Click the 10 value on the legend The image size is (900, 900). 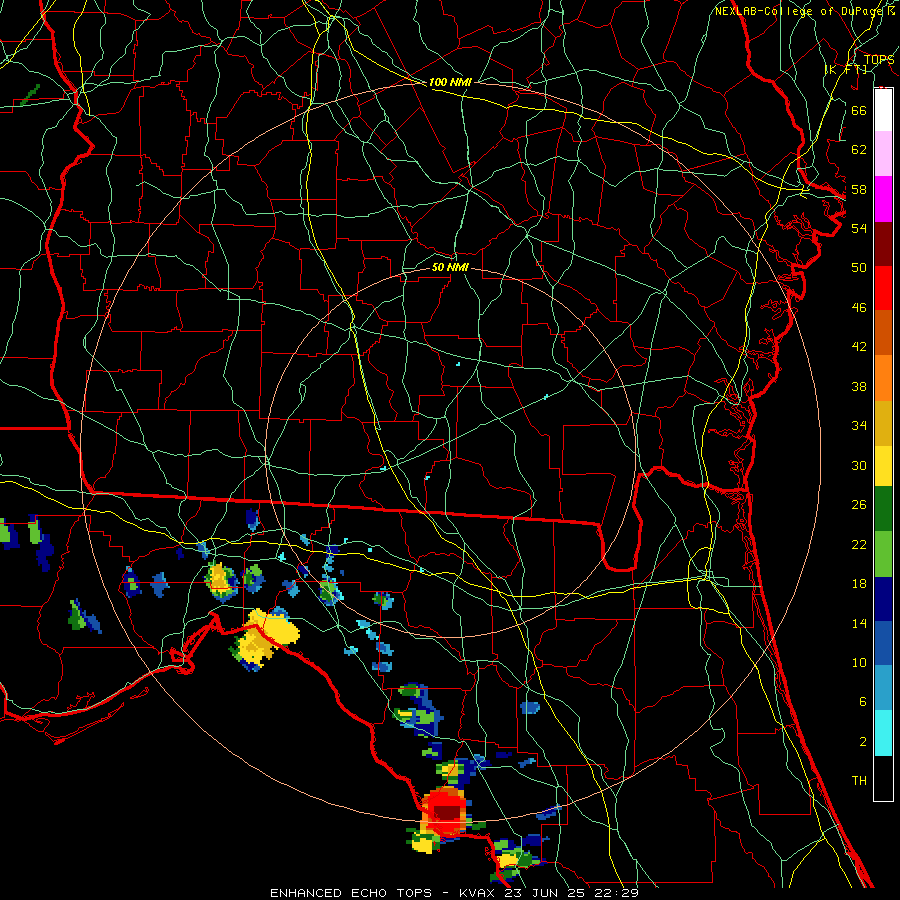859,663
